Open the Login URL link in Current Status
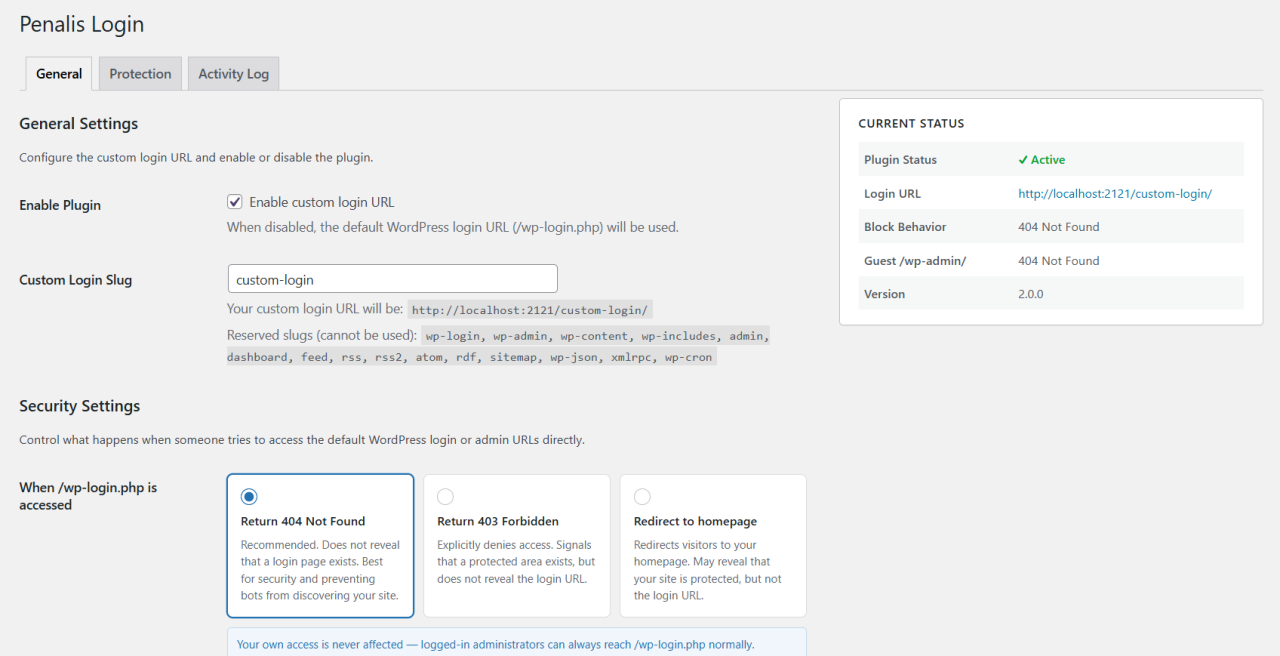 coord(1115,194)
